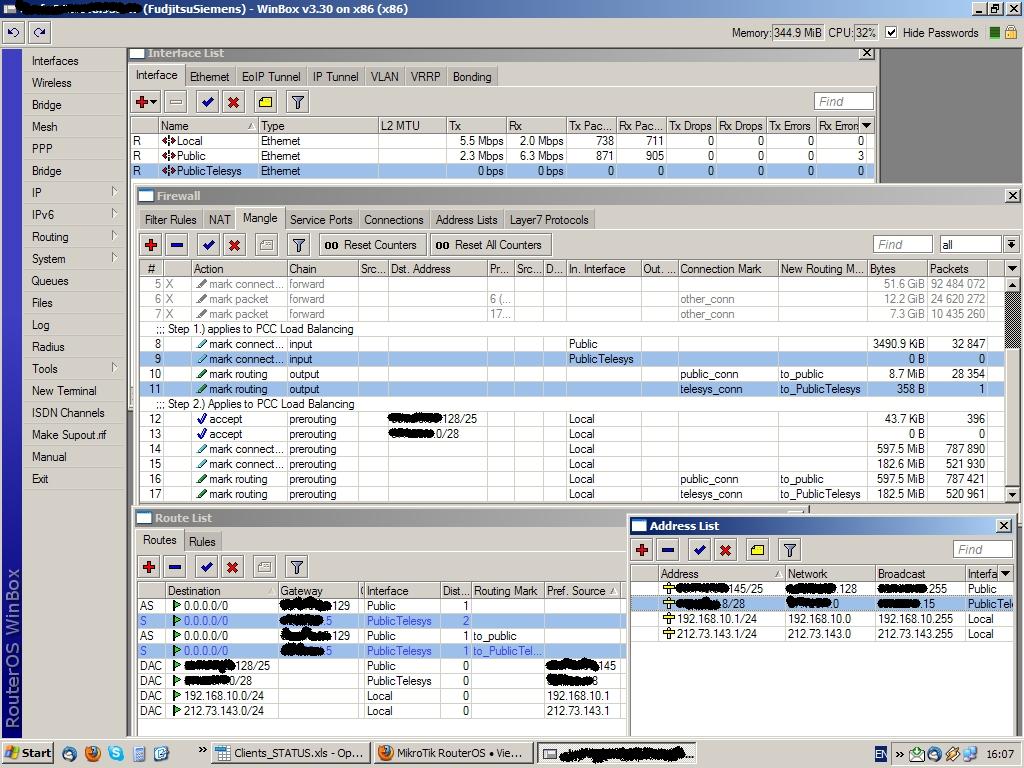Click the Filter funnel icon in Firewall toolbar
1024x768 pixels.
point(298,245)
